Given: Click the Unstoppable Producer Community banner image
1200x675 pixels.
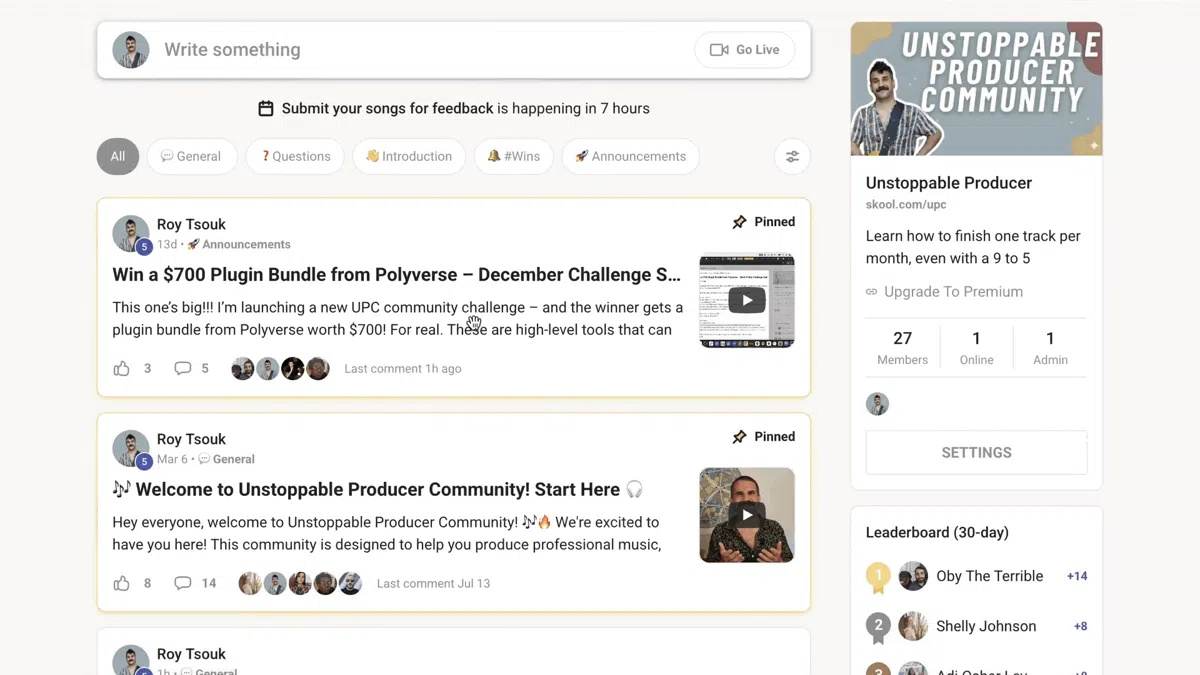Looking at the screenshot, I should 977,89.
